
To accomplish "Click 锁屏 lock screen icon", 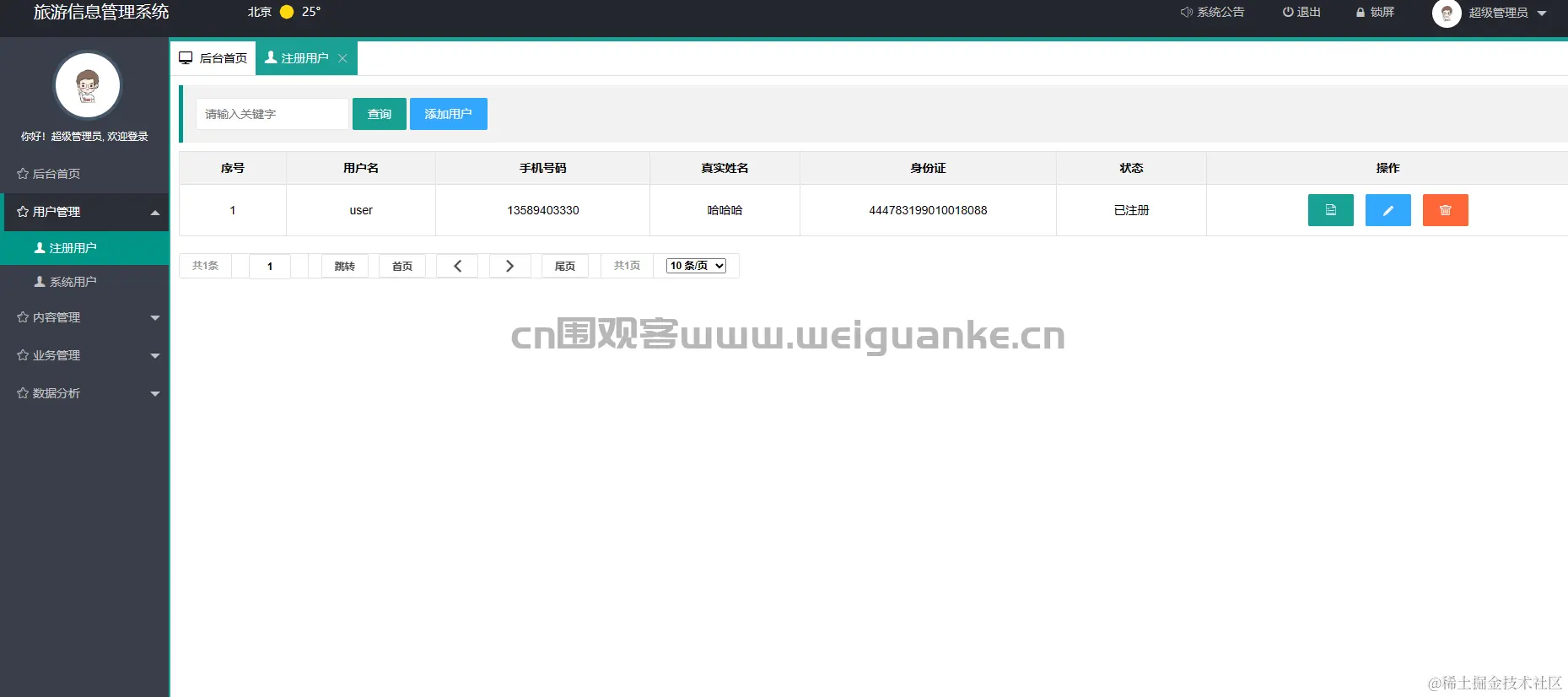I will 1361,13.
